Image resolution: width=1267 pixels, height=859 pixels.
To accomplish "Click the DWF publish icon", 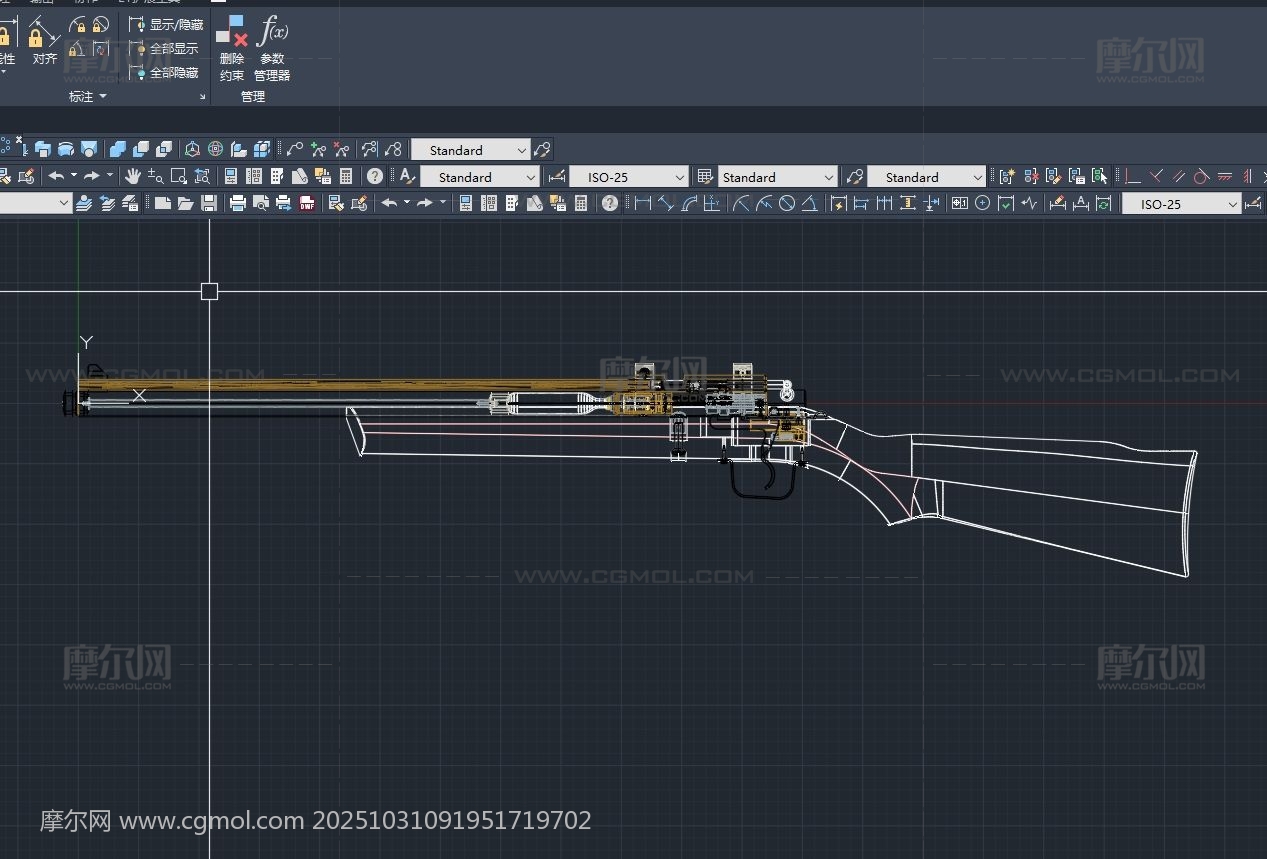I will pyautogui.click(x=307, y=204).
